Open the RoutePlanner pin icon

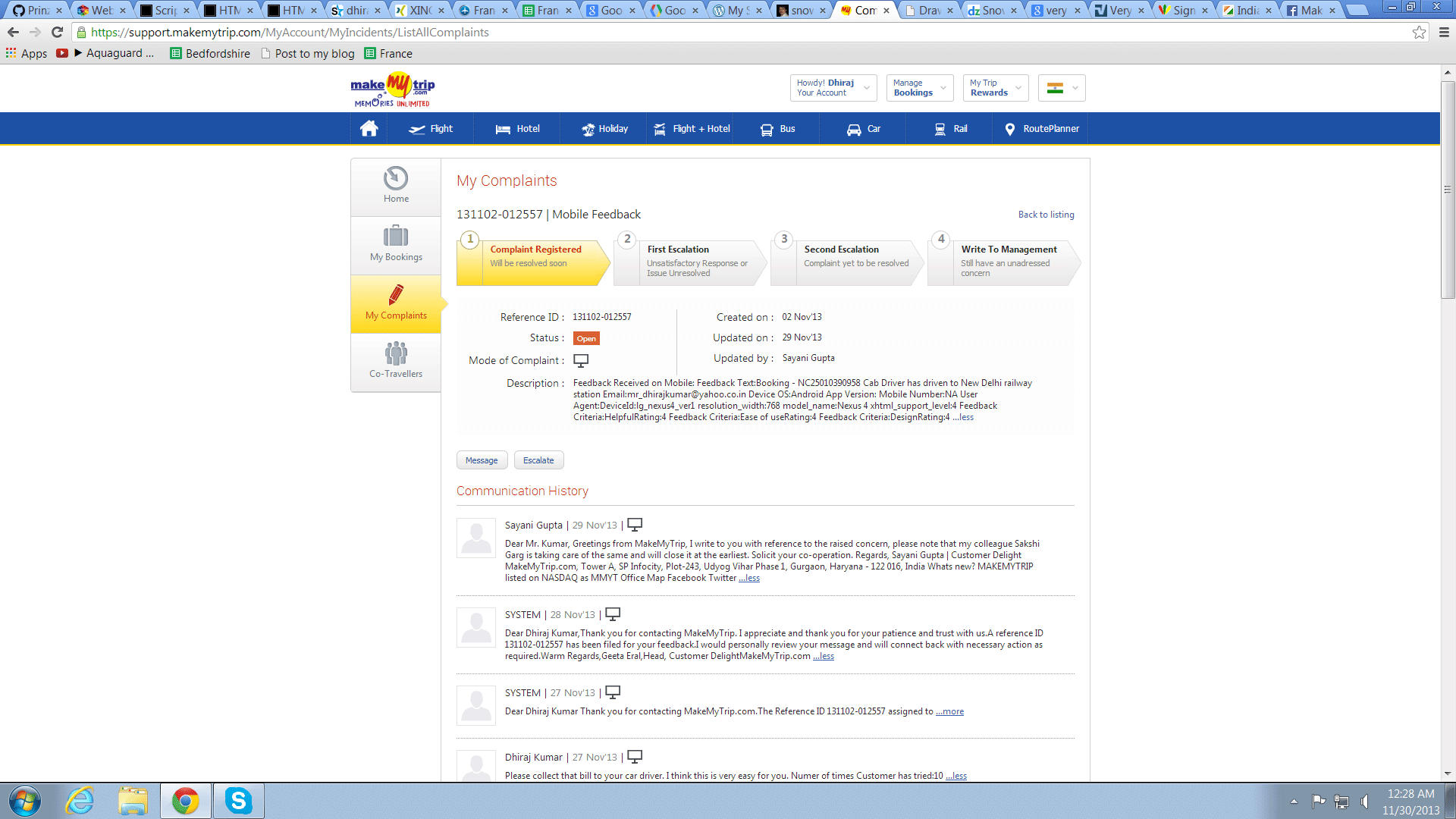coord(1009,130)
